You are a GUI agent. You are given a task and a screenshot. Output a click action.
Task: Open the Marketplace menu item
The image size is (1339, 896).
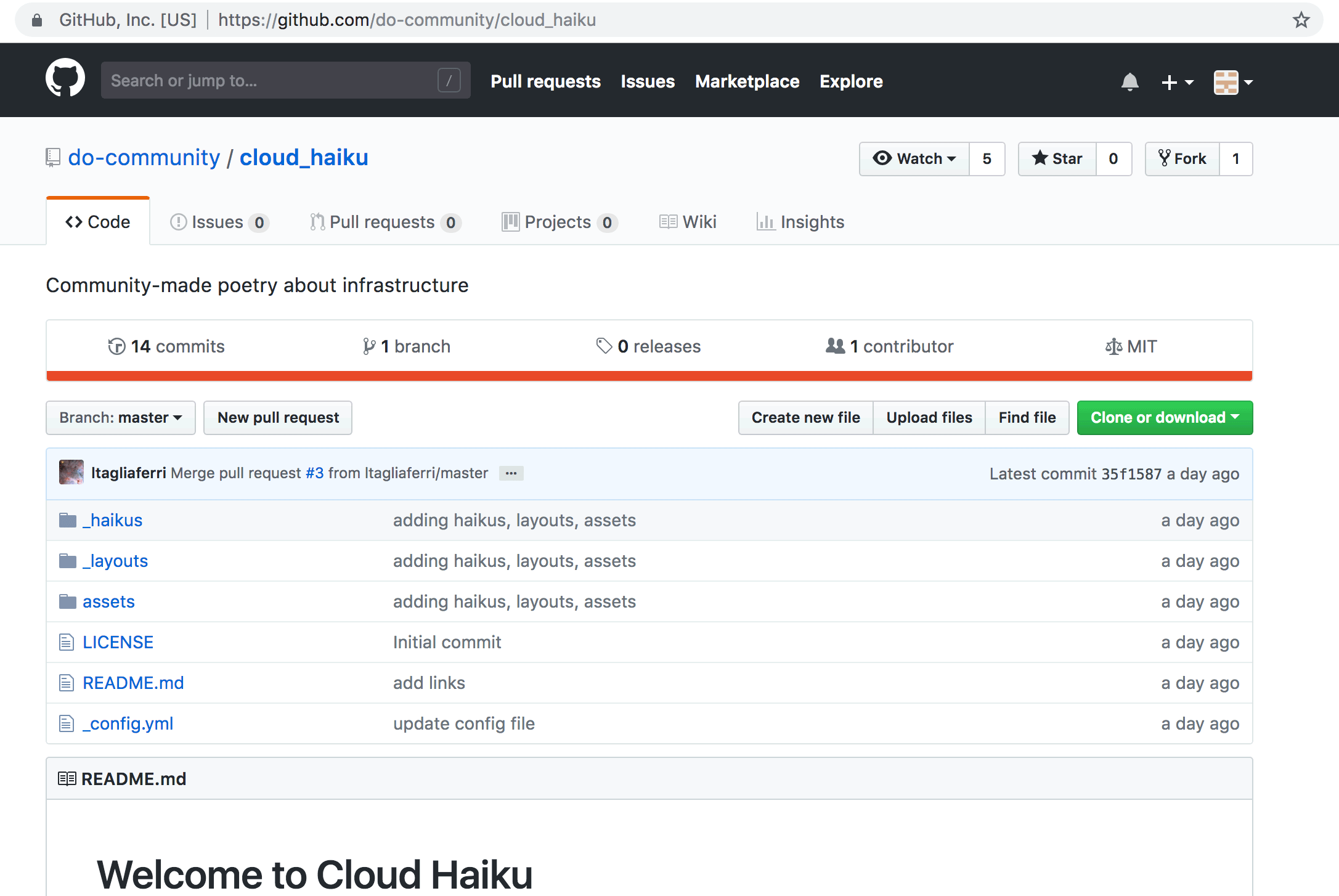coord(747,81)
